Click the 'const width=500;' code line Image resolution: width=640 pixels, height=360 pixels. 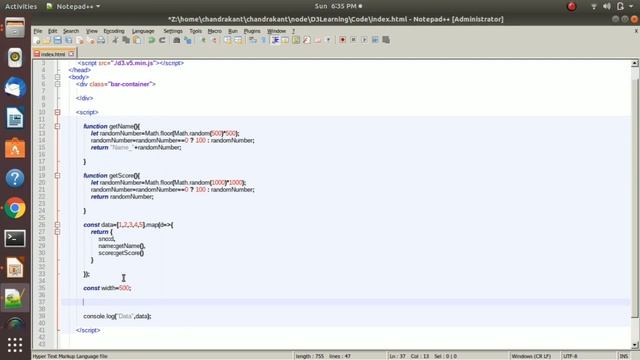pos(107,288)
